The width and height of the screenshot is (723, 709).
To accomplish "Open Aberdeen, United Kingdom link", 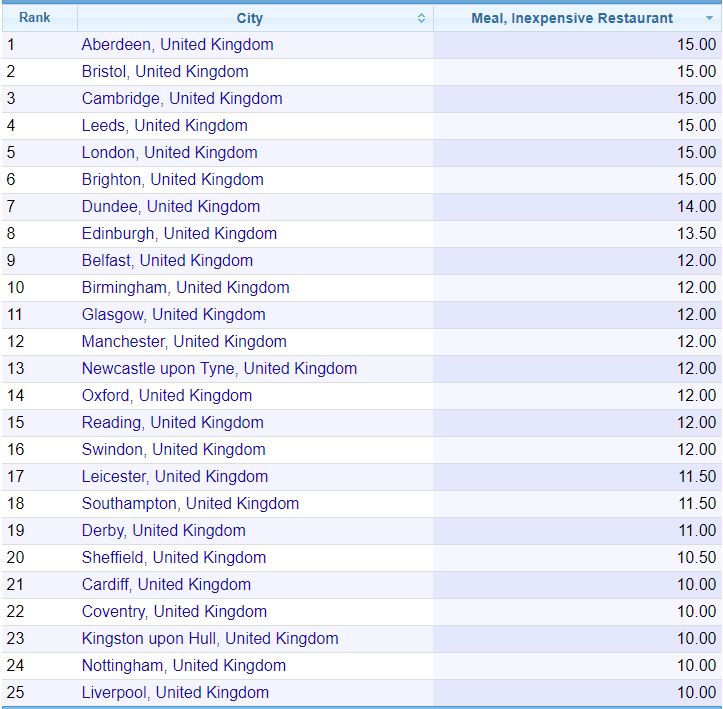I will tap(178, 45).
